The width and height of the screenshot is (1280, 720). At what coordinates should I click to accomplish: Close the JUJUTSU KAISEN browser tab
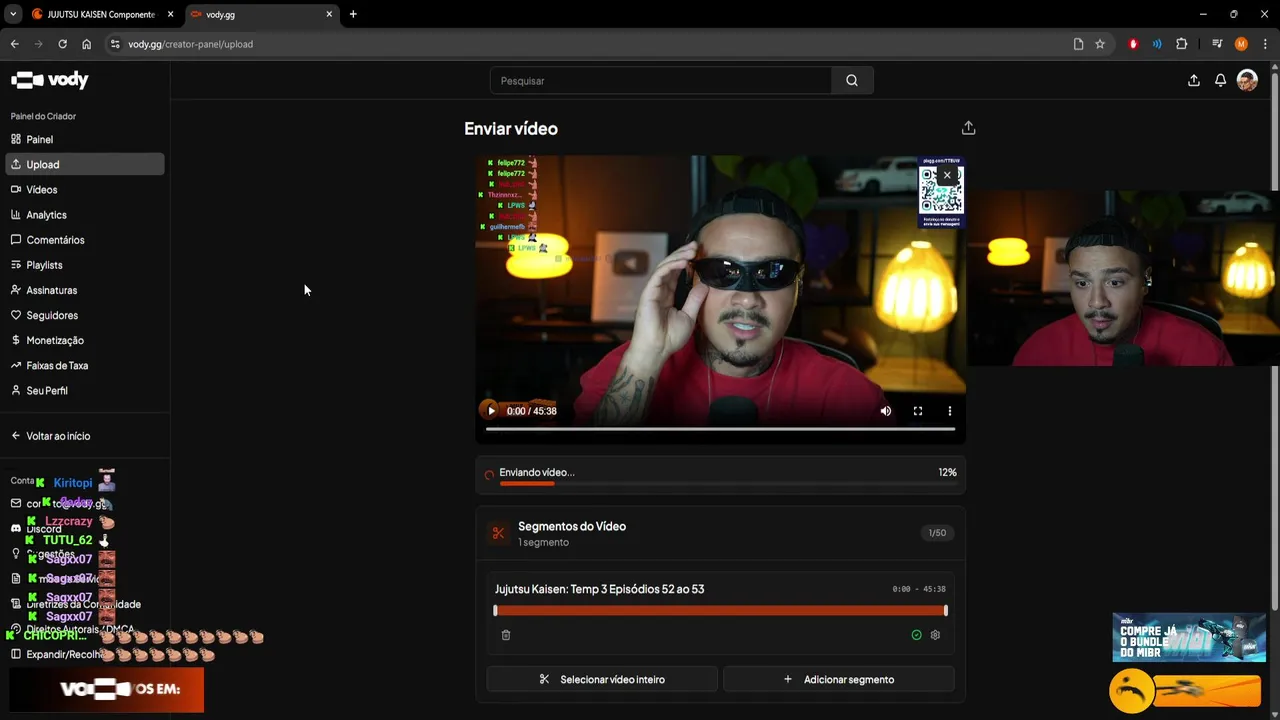click(x=170, y=14)
